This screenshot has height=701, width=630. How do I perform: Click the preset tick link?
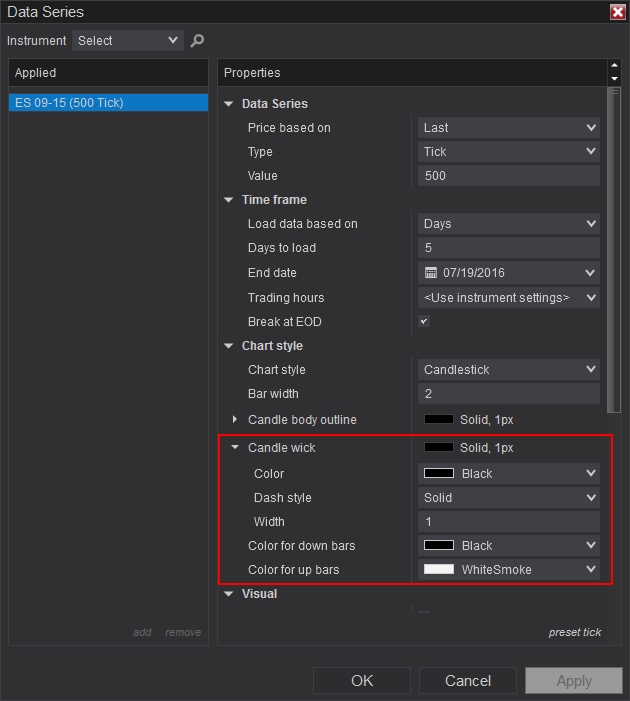click(574, 632)
